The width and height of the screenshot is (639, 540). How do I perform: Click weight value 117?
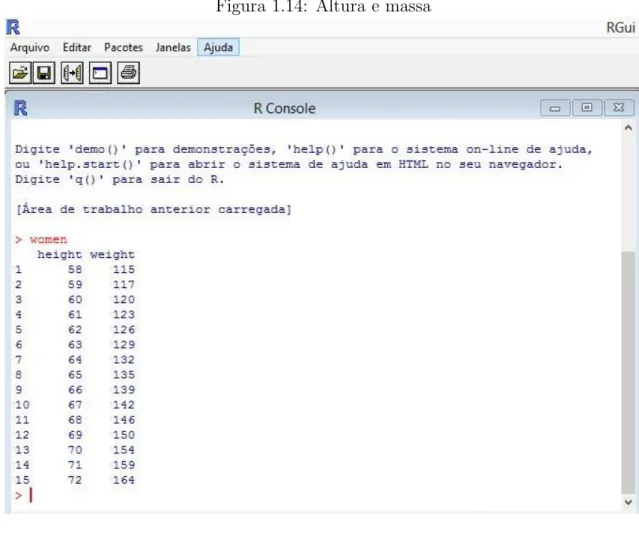(x=124, y=284)
